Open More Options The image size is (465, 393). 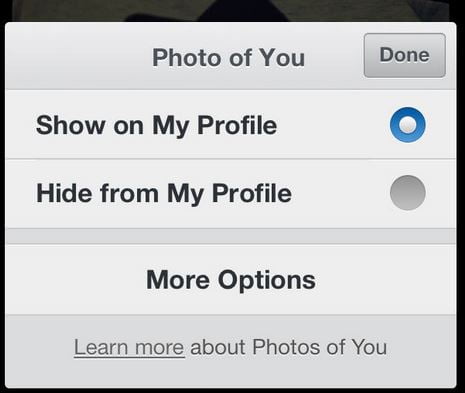[x=231, y=280]
